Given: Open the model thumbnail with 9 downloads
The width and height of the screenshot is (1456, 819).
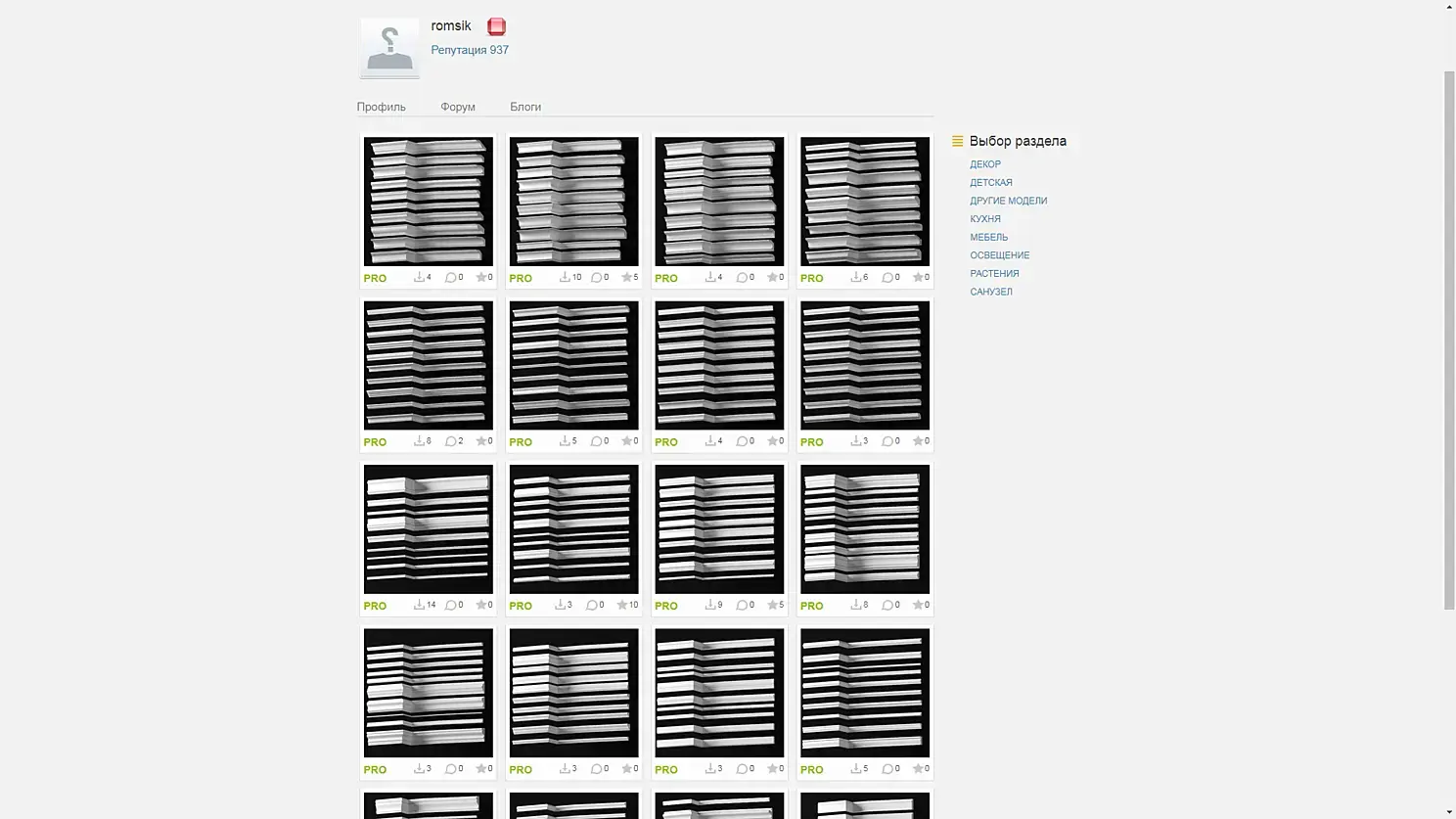Looking at the screenshot, I should 719,528.
